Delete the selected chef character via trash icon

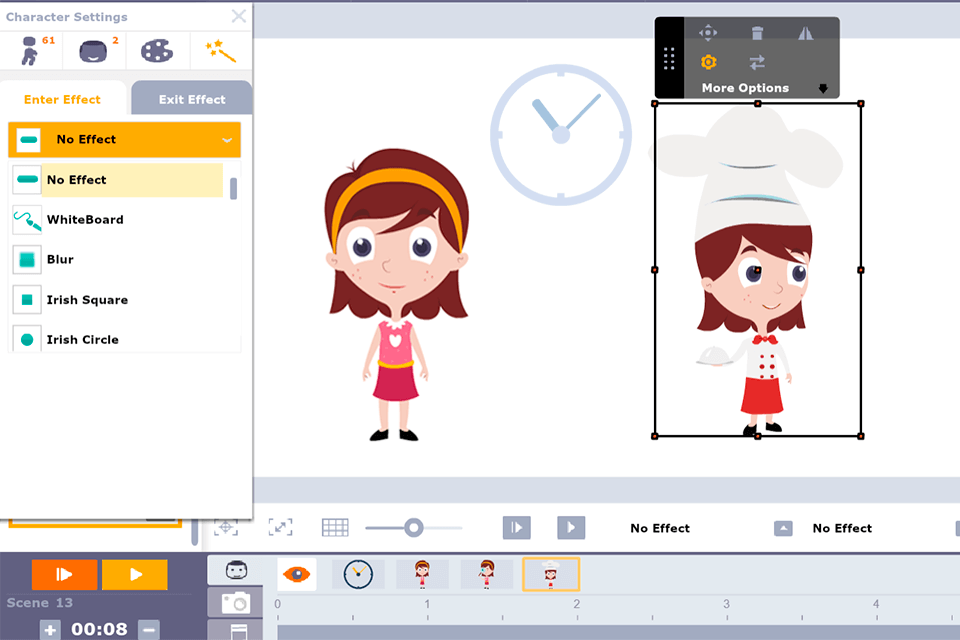point(758,32)
